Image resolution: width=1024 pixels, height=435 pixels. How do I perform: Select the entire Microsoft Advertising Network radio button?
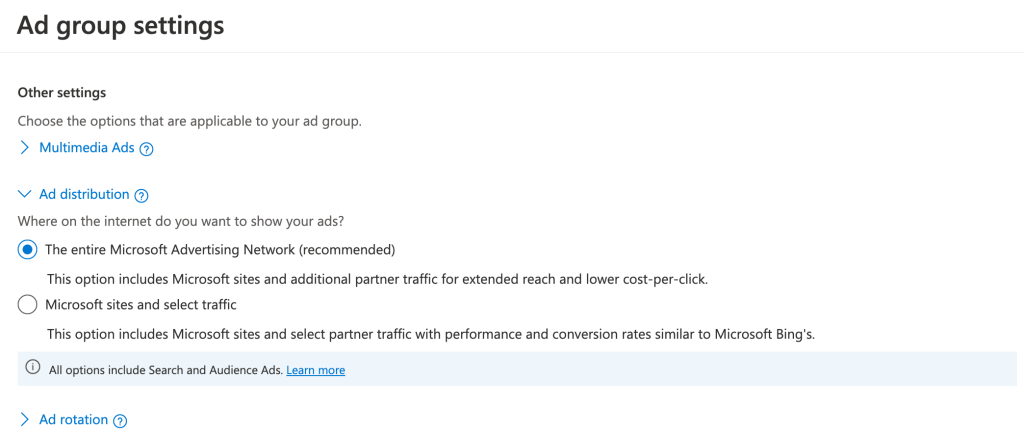coord(28,249)
